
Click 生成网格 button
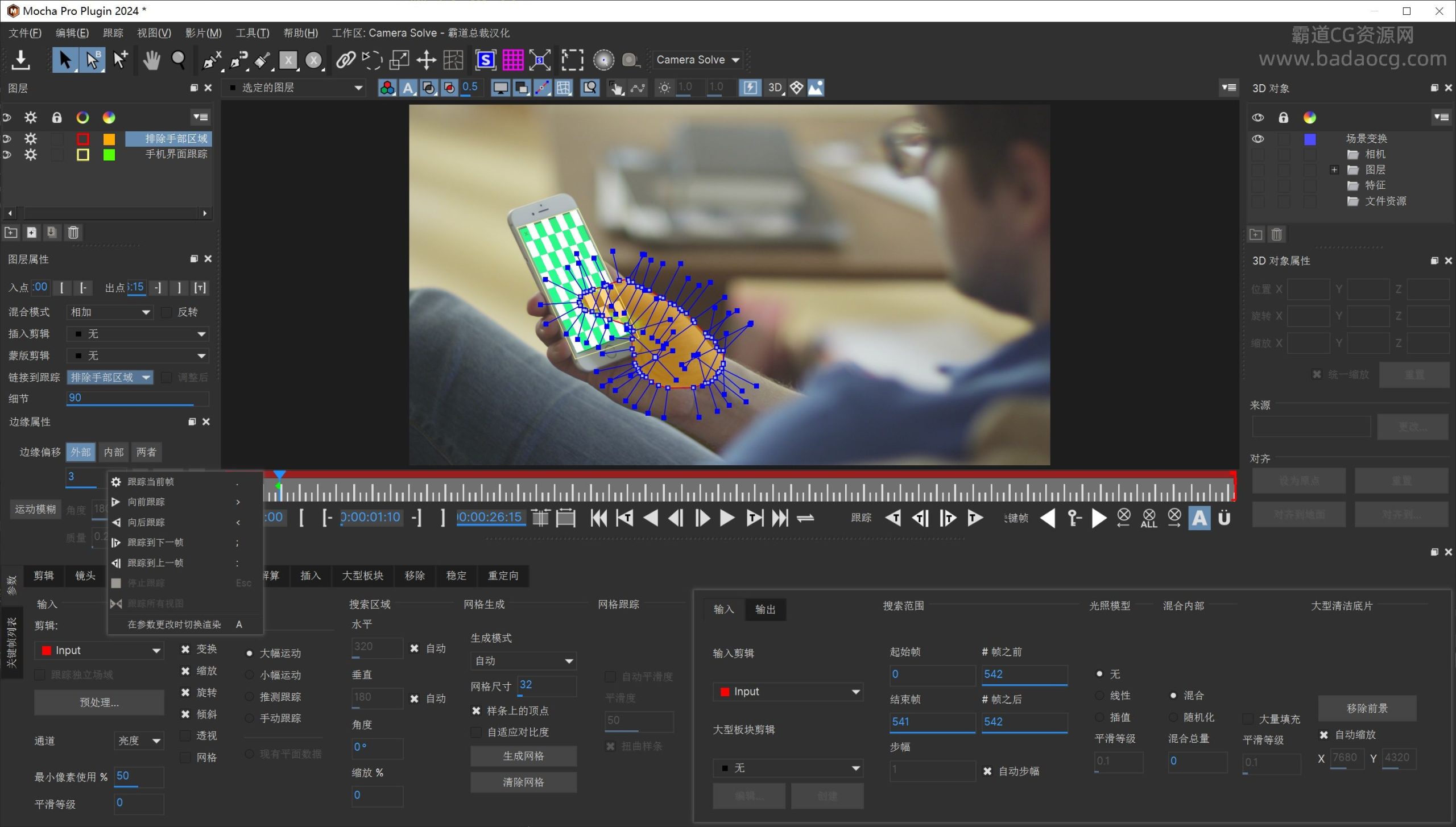tap(523, 756)
